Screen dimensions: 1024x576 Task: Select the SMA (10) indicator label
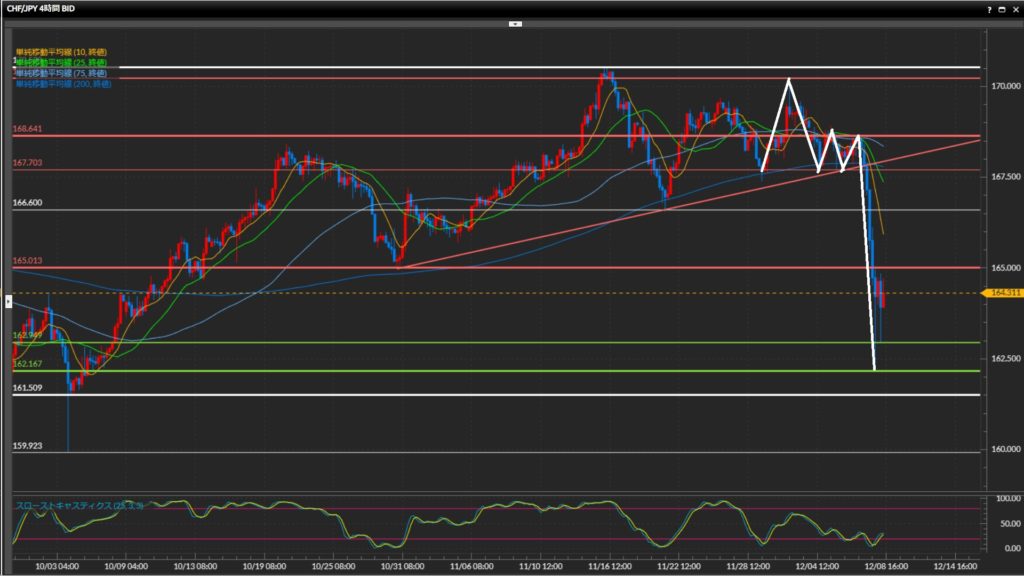coord(61,52)
